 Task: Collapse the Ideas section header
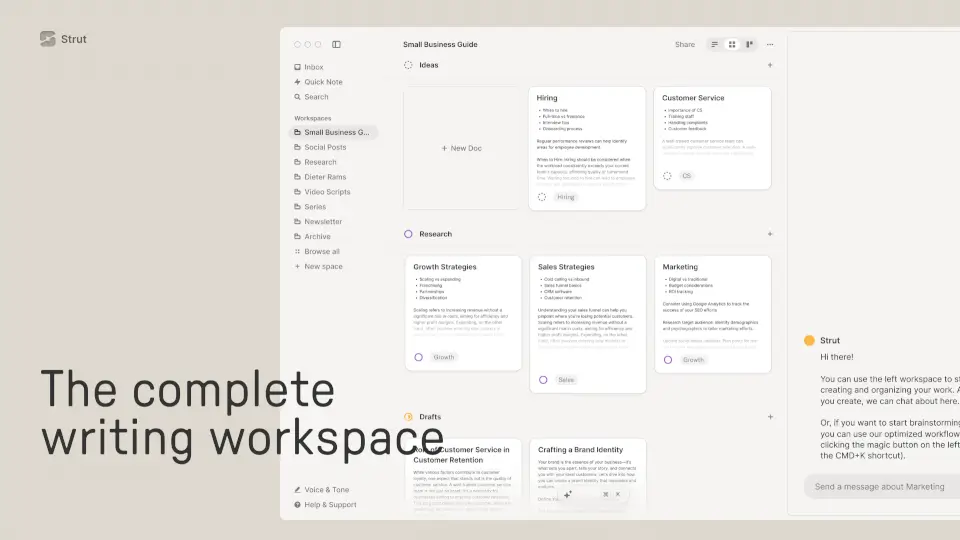[x=427, y=65]
